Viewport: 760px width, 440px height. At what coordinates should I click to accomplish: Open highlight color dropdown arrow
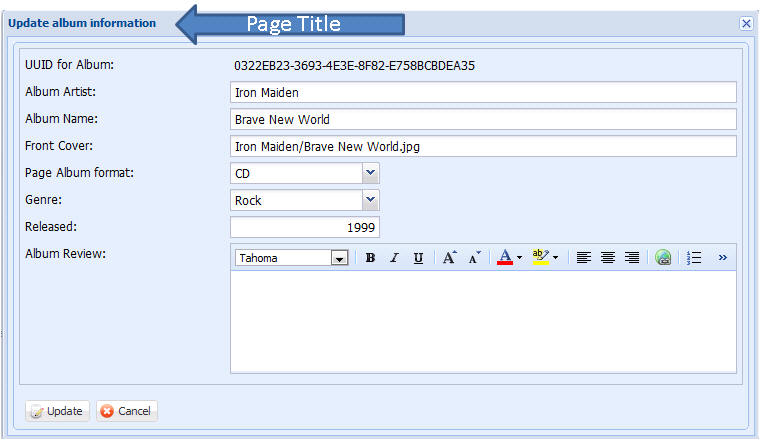pyautogui.click(x=555, y=258)
